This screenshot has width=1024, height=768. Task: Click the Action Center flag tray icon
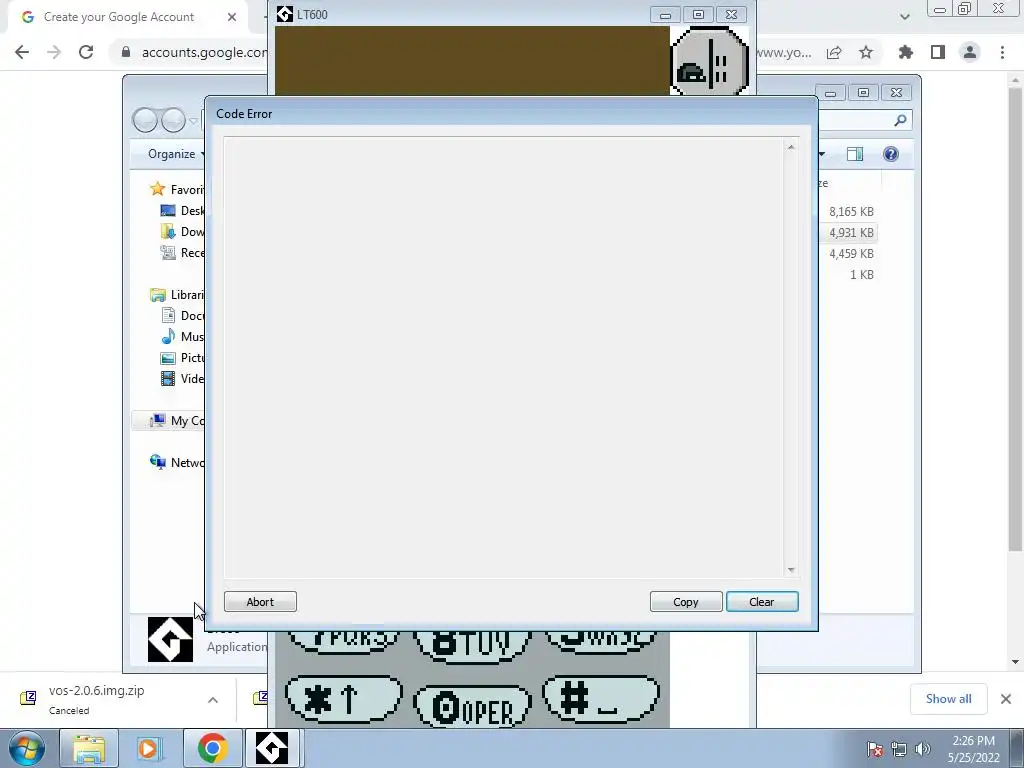(875, 749)
